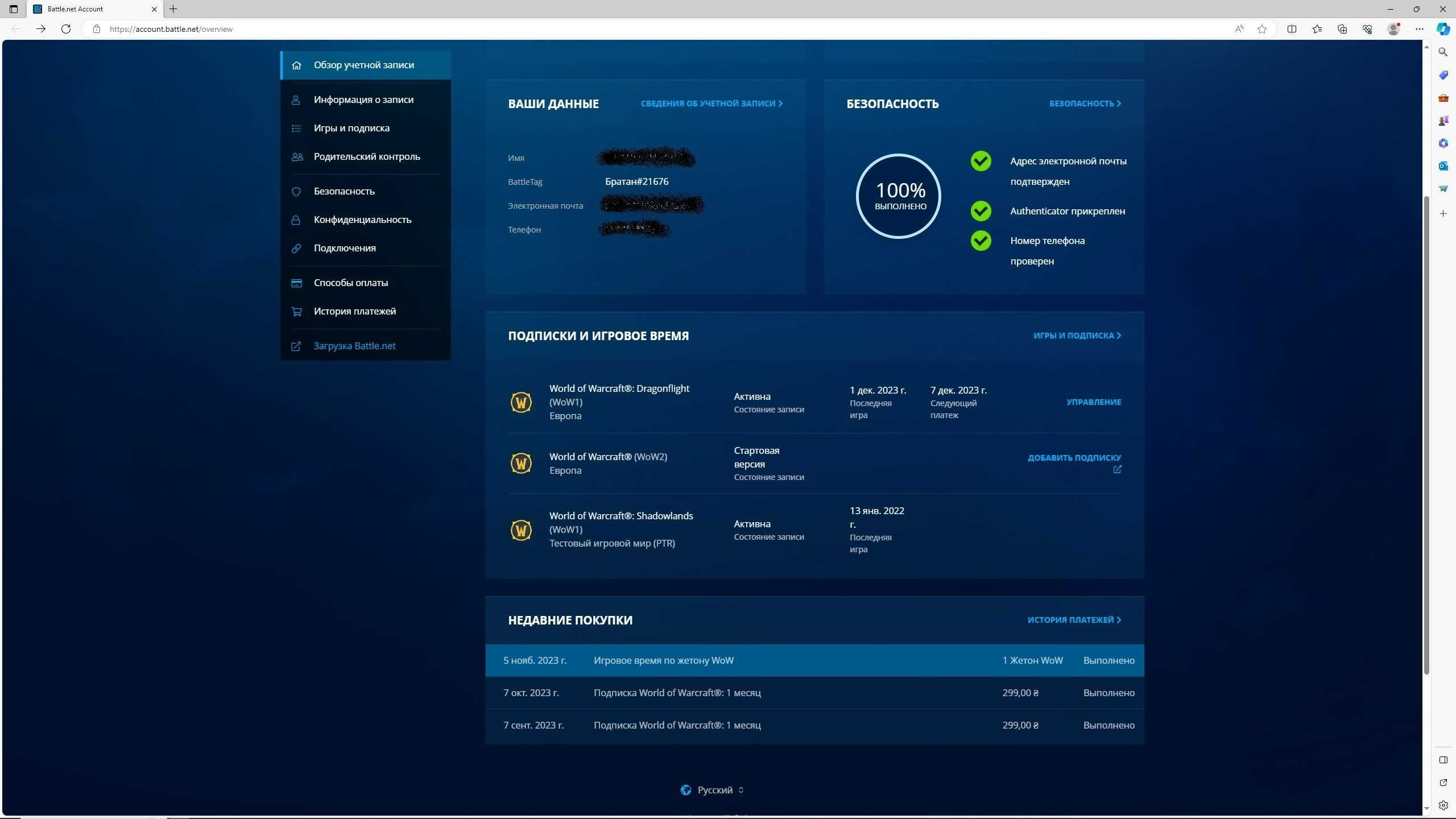Viewport: 1456px width, 819px height.
Task: Click WoW icon for Shadowlands PTR row
Action: (521, 530)
